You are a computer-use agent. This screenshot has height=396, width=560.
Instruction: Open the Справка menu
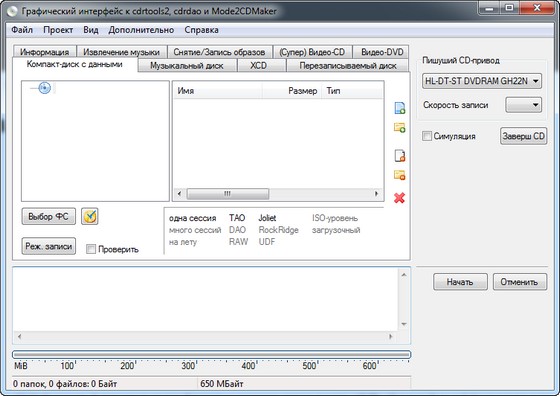click(201, 30)
